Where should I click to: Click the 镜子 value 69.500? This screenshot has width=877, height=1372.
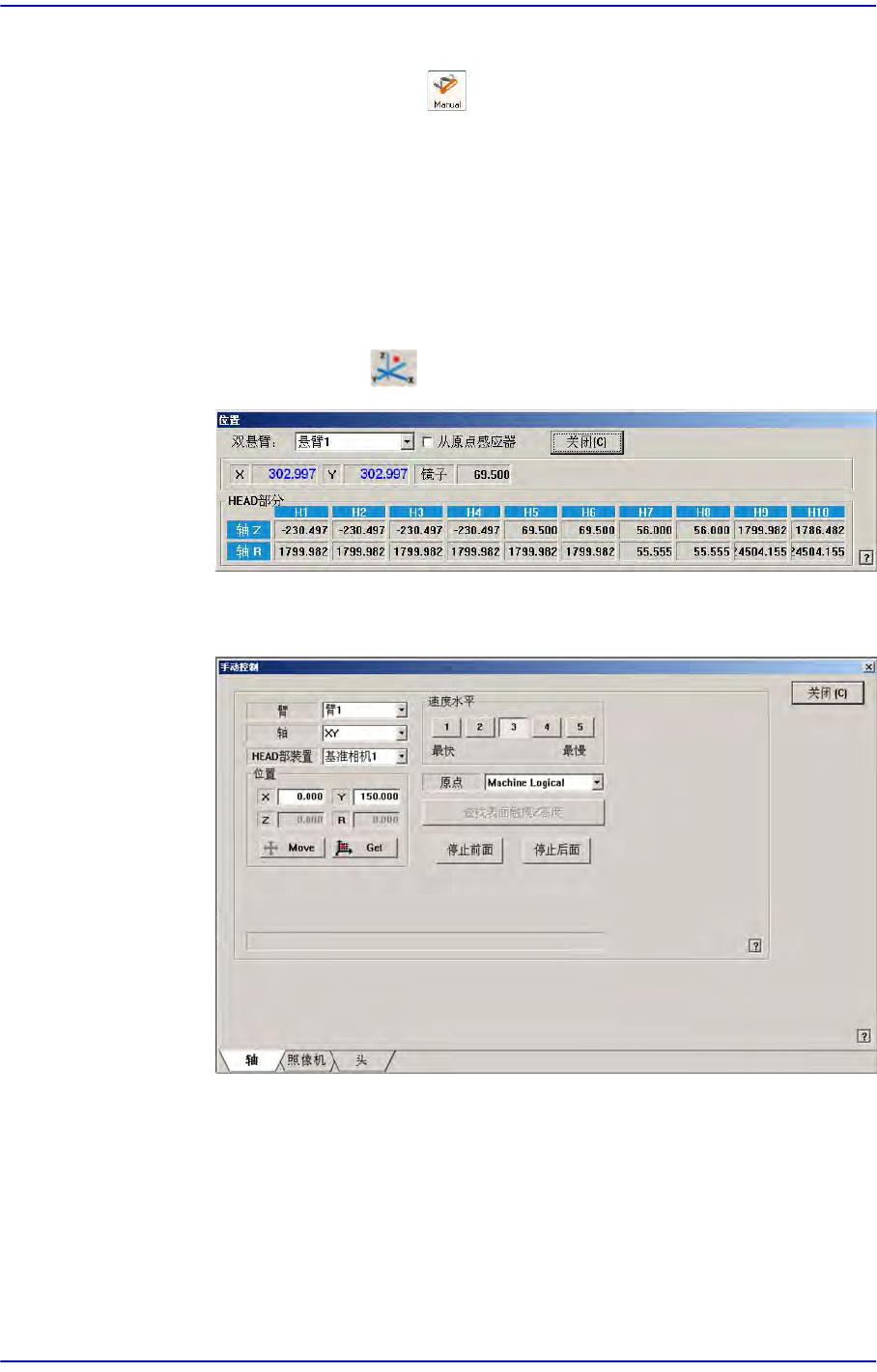(485, 474)
